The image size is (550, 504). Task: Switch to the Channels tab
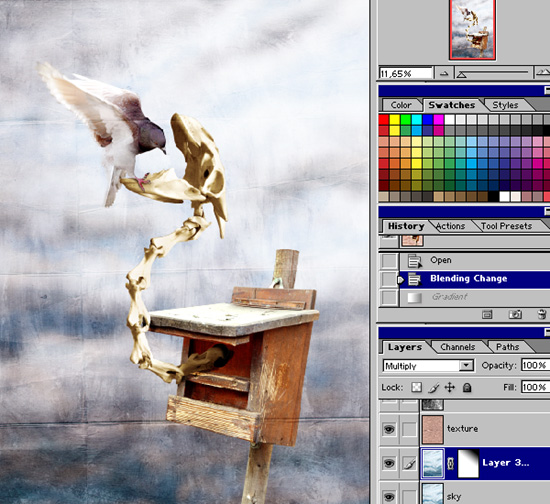point(457,347)
